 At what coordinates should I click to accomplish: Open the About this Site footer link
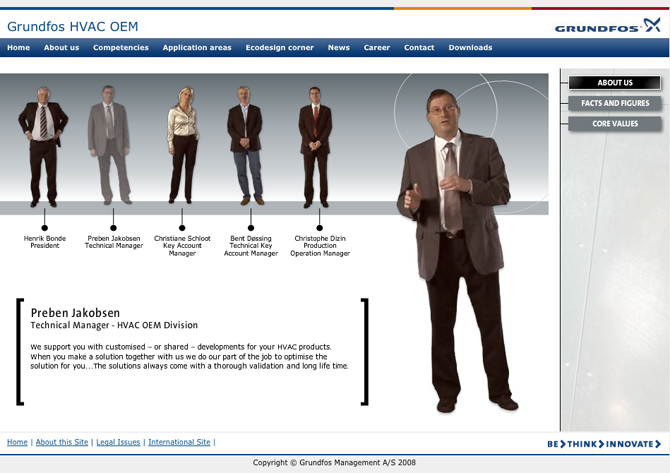coord(62,442)
